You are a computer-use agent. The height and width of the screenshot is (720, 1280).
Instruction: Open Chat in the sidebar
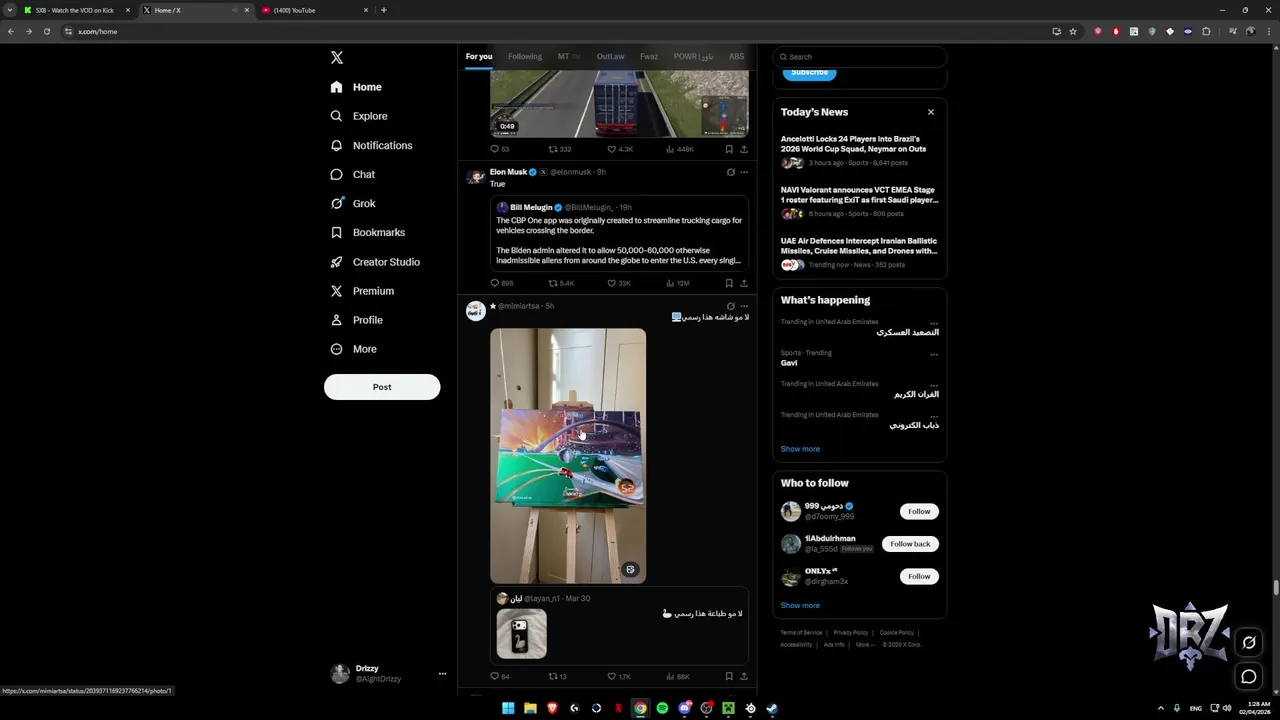(352, 174)
